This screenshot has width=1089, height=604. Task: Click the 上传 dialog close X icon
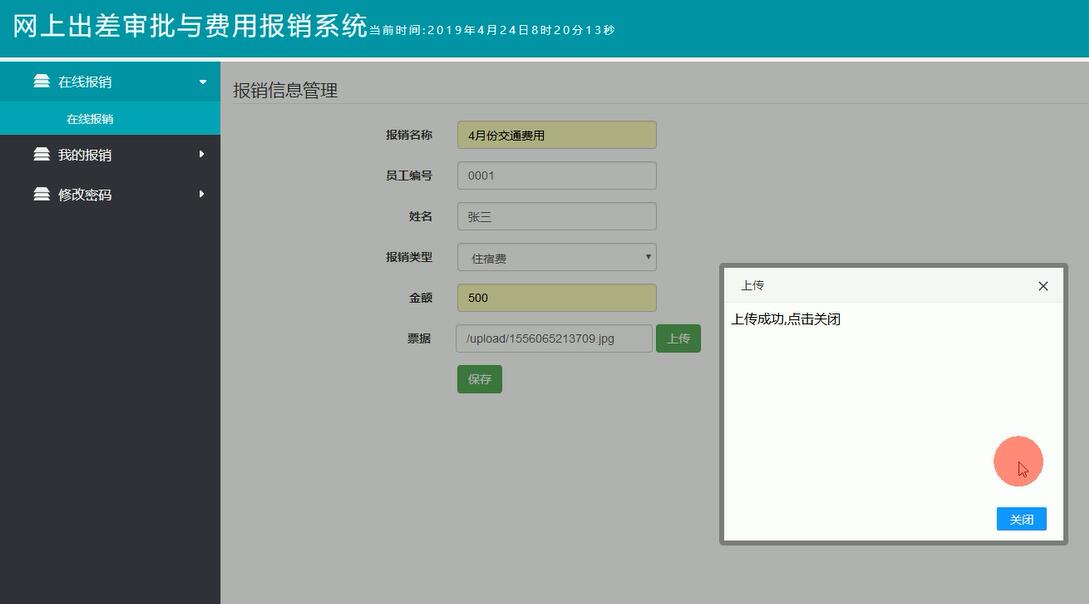pos(1043,286)
